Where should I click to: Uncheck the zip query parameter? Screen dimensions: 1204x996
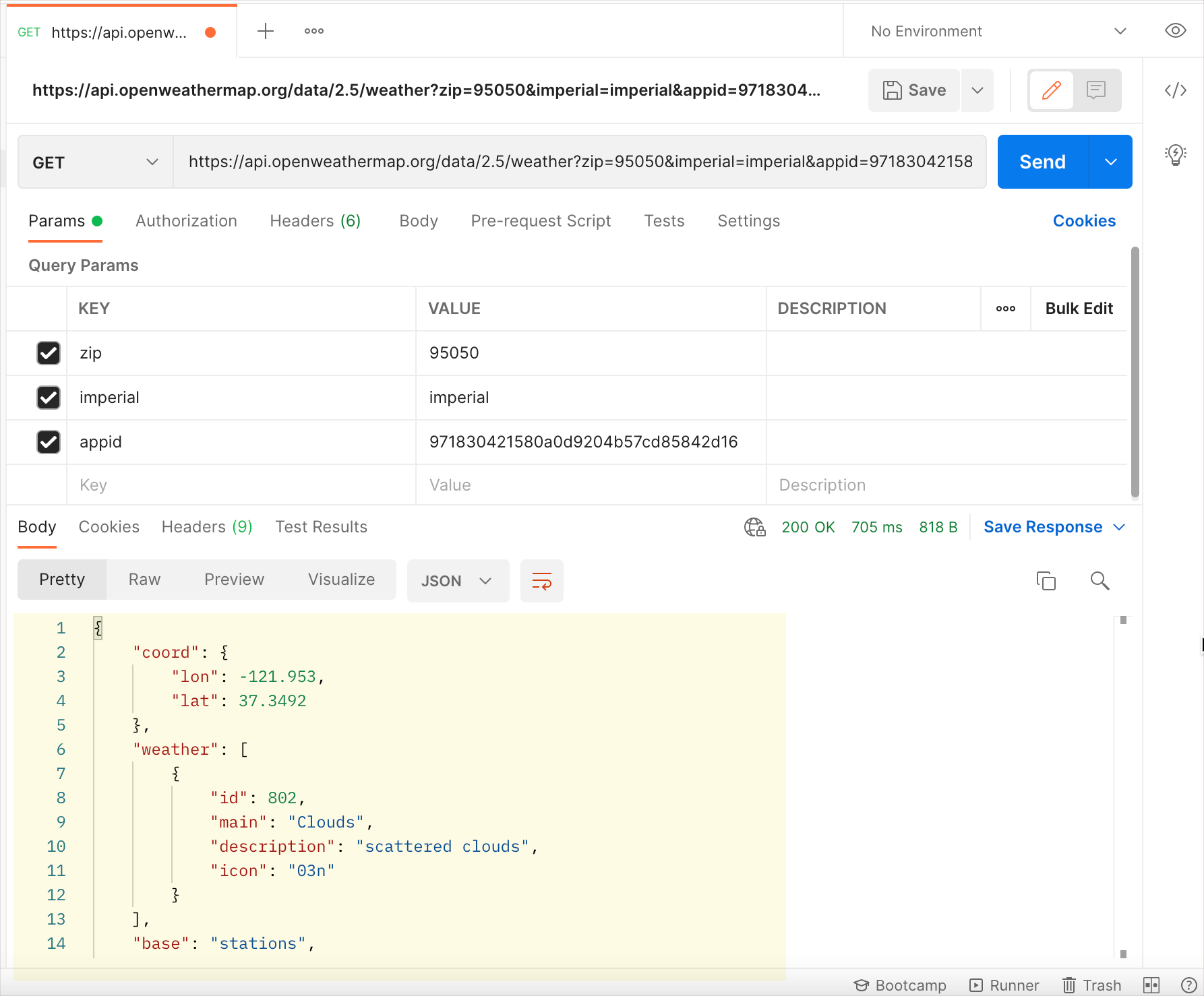click(48, 353)
